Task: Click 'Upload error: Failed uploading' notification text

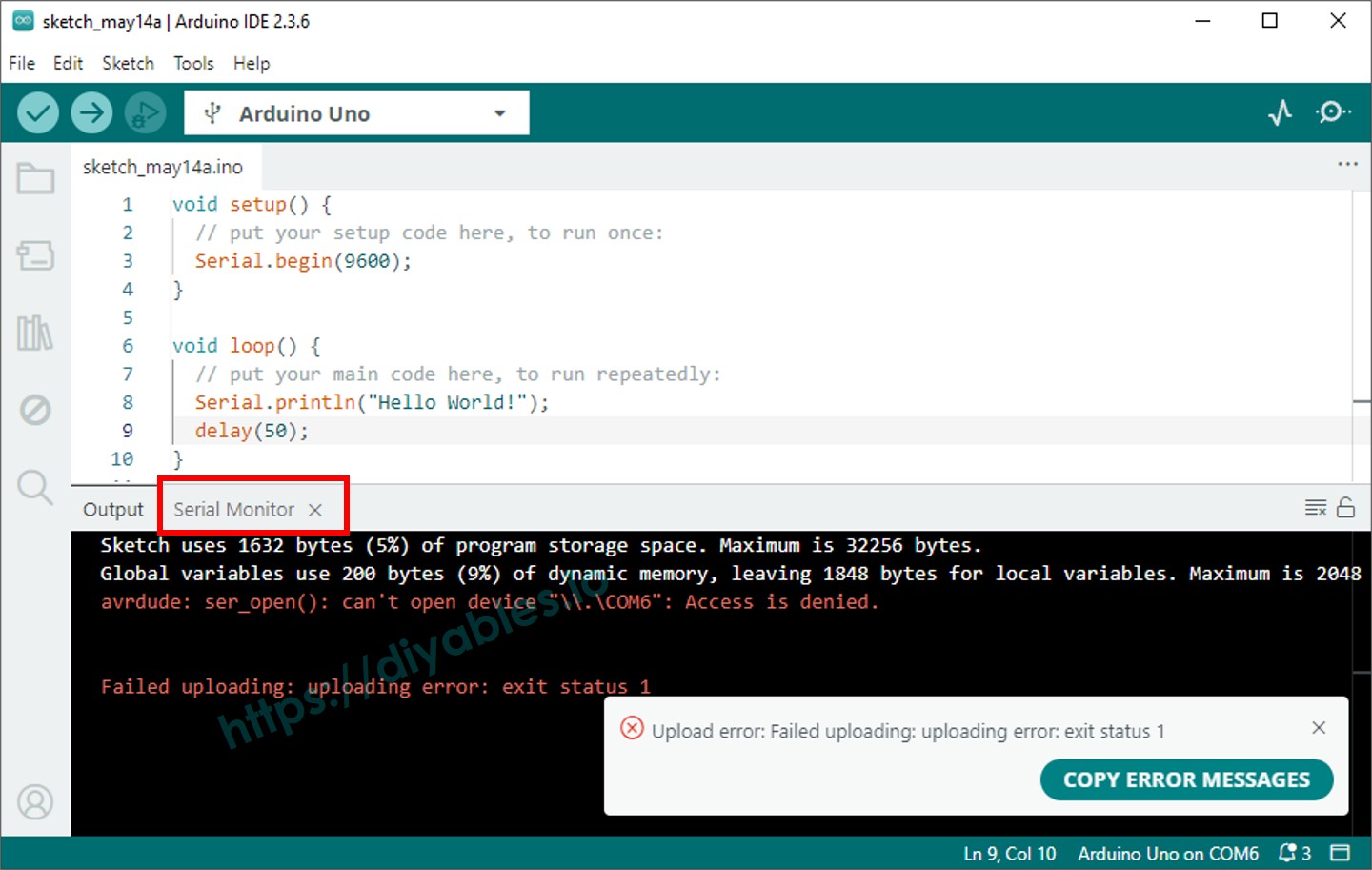Action: click(908, 732)
